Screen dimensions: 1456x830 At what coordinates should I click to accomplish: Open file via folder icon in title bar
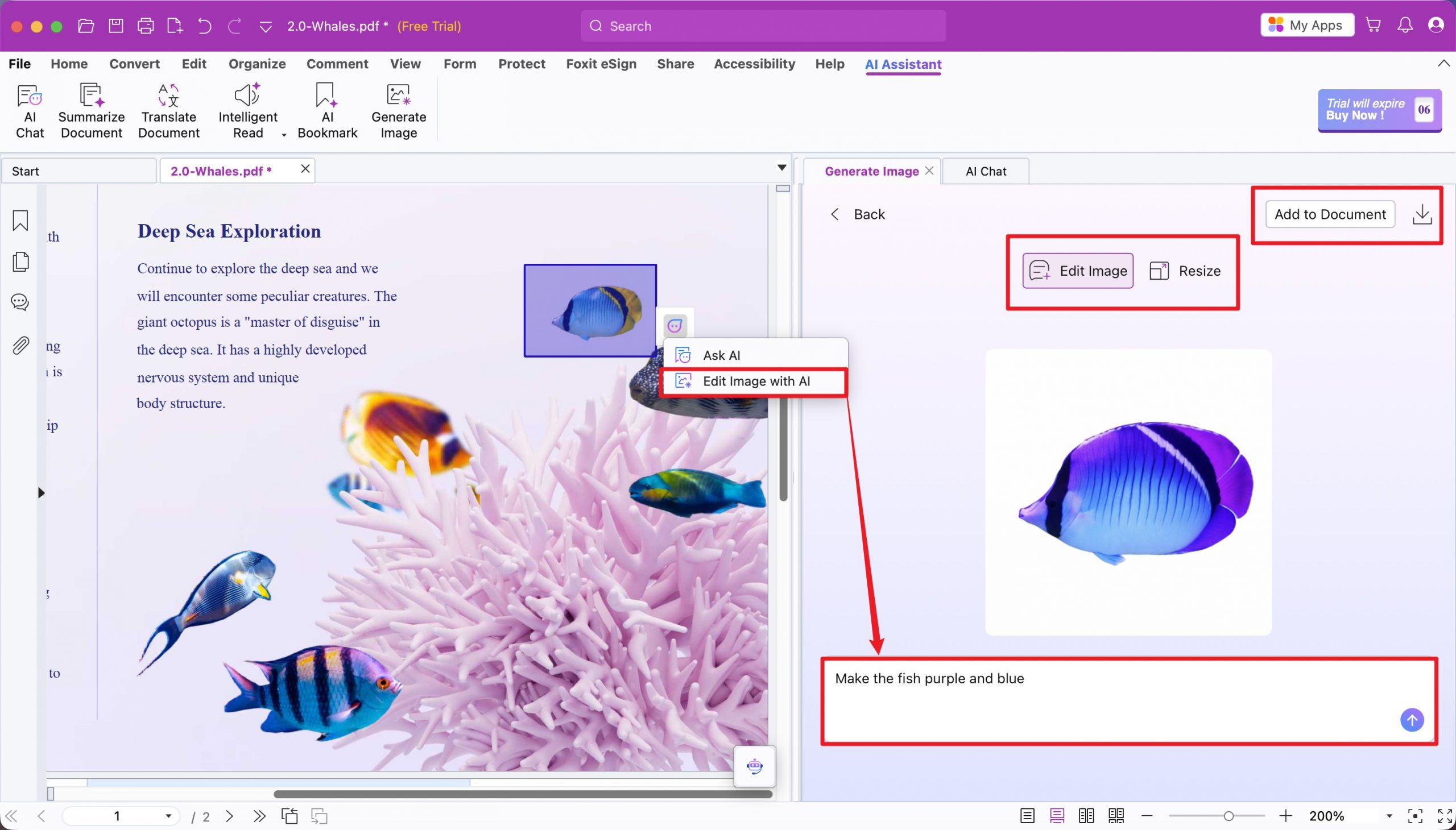pyautogui.click(x=85, y=26)
